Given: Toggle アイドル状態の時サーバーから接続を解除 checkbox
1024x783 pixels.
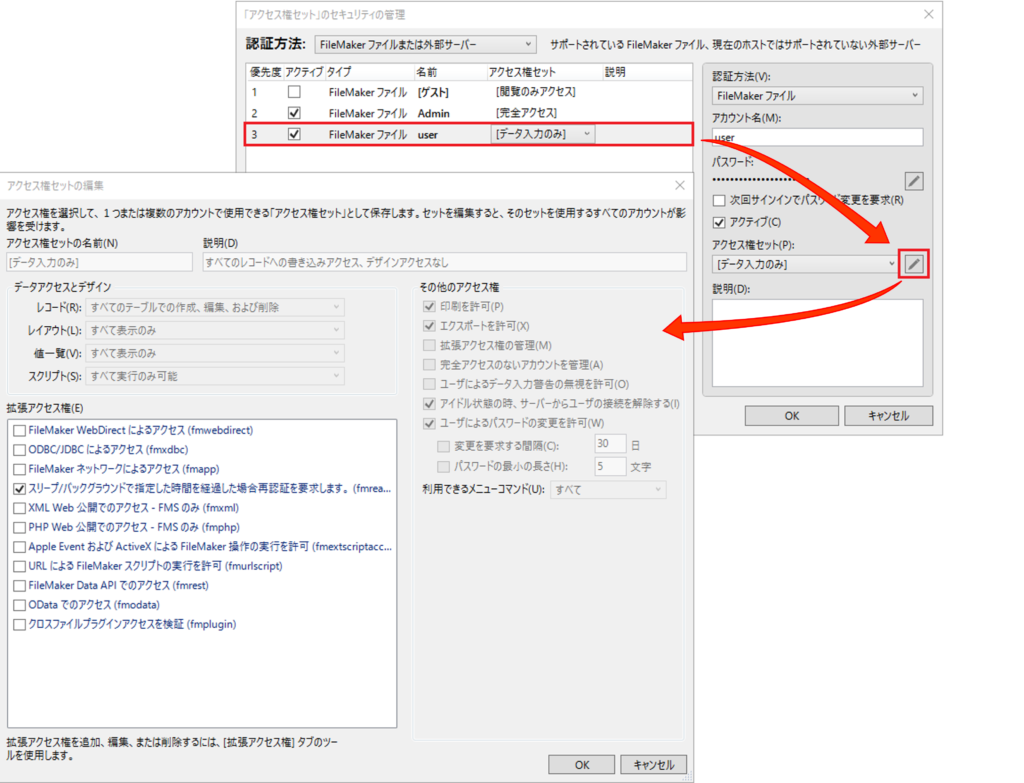Looking at the screenshot, I should click(429, 404).
